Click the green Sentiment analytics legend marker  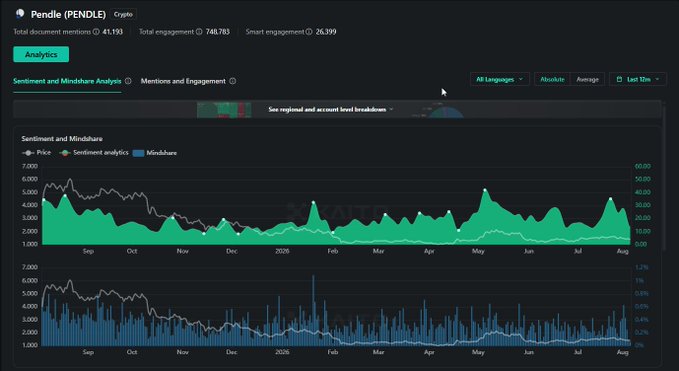tap(65, 153)
